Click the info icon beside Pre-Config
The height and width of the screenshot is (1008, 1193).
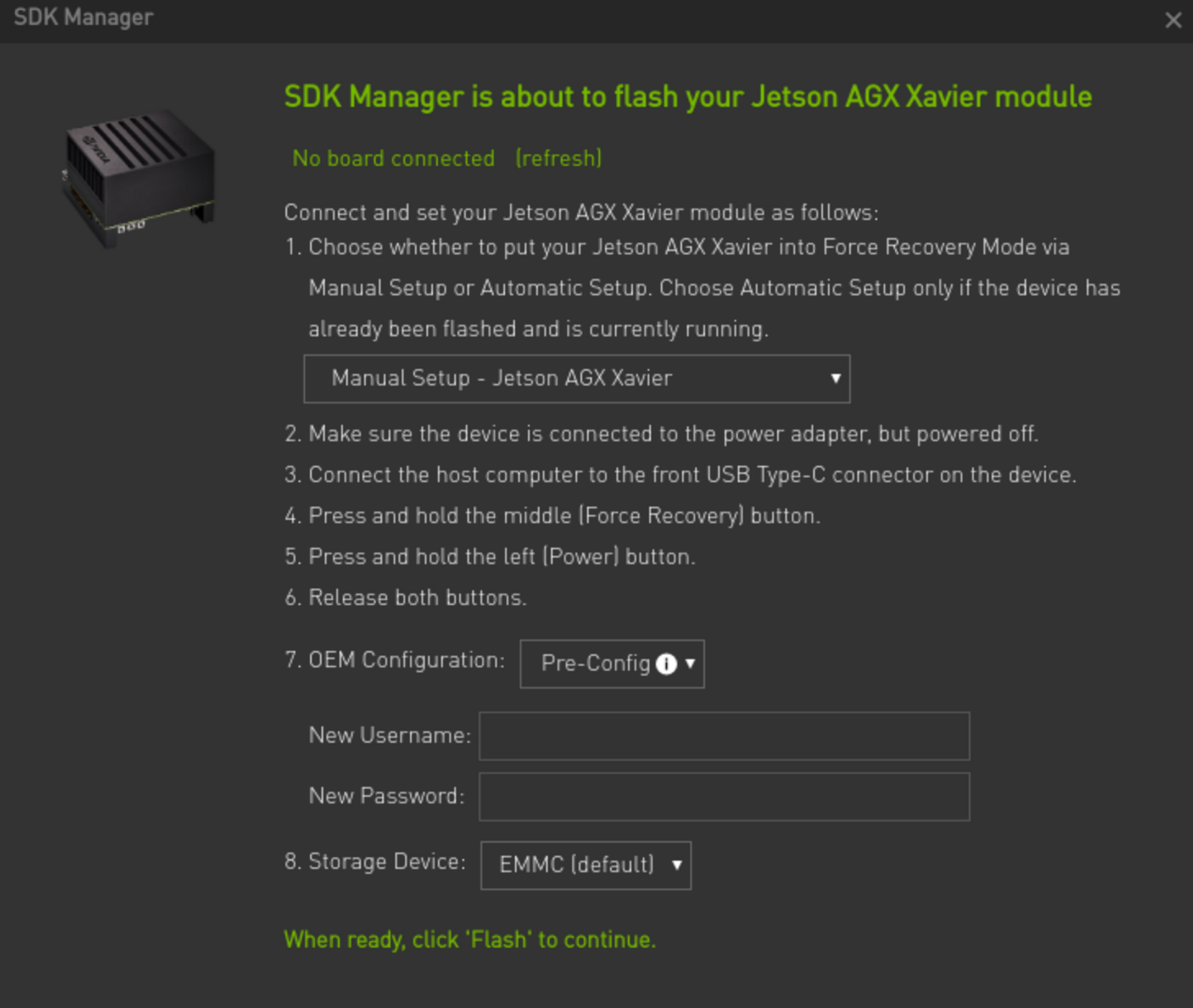click(x=666, y=664)
